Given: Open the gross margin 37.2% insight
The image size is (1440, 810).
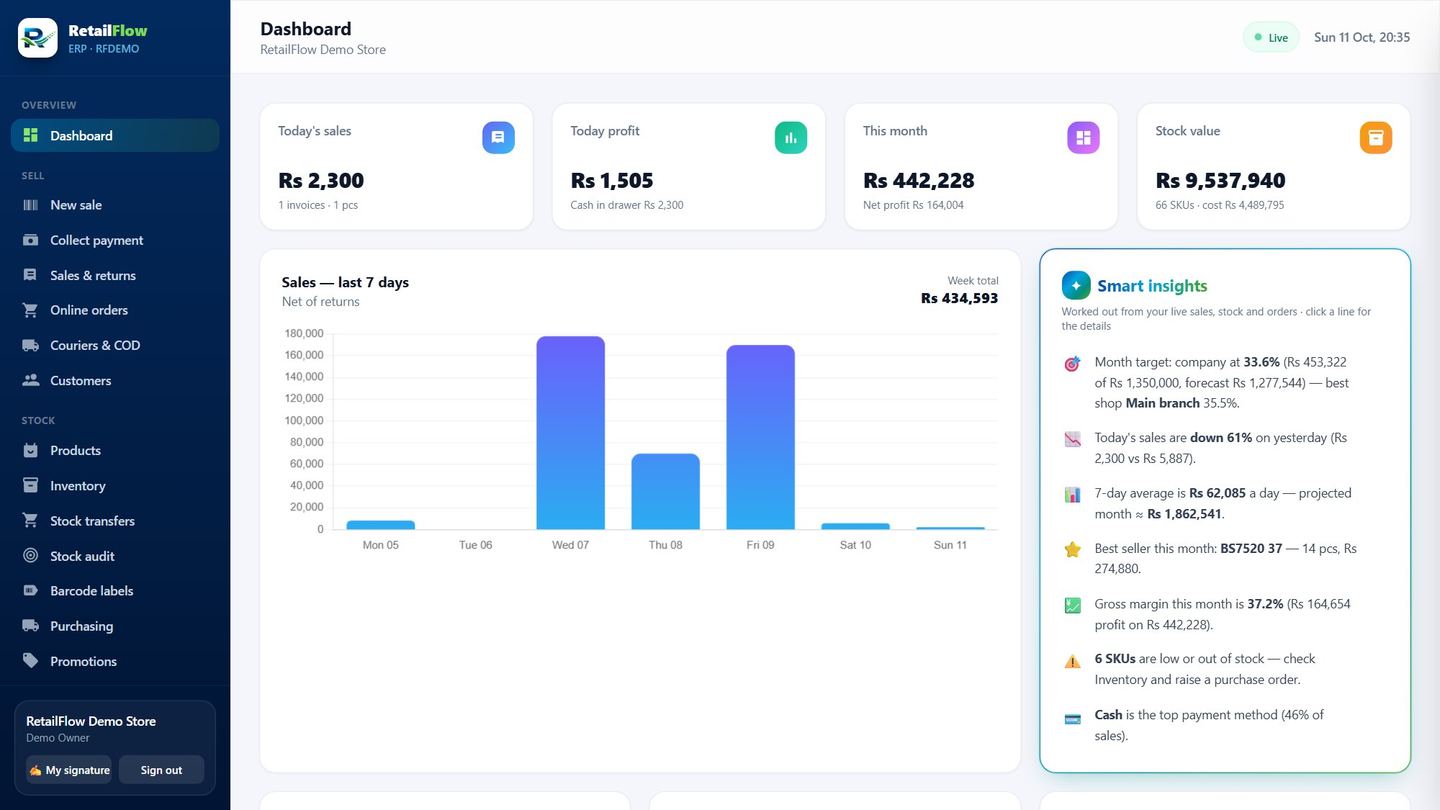Looking at the screenshot, I should (1225, 614).
